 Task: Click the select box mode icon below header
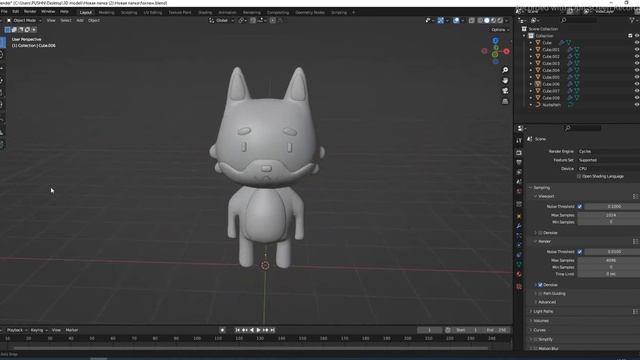[7, 30]
